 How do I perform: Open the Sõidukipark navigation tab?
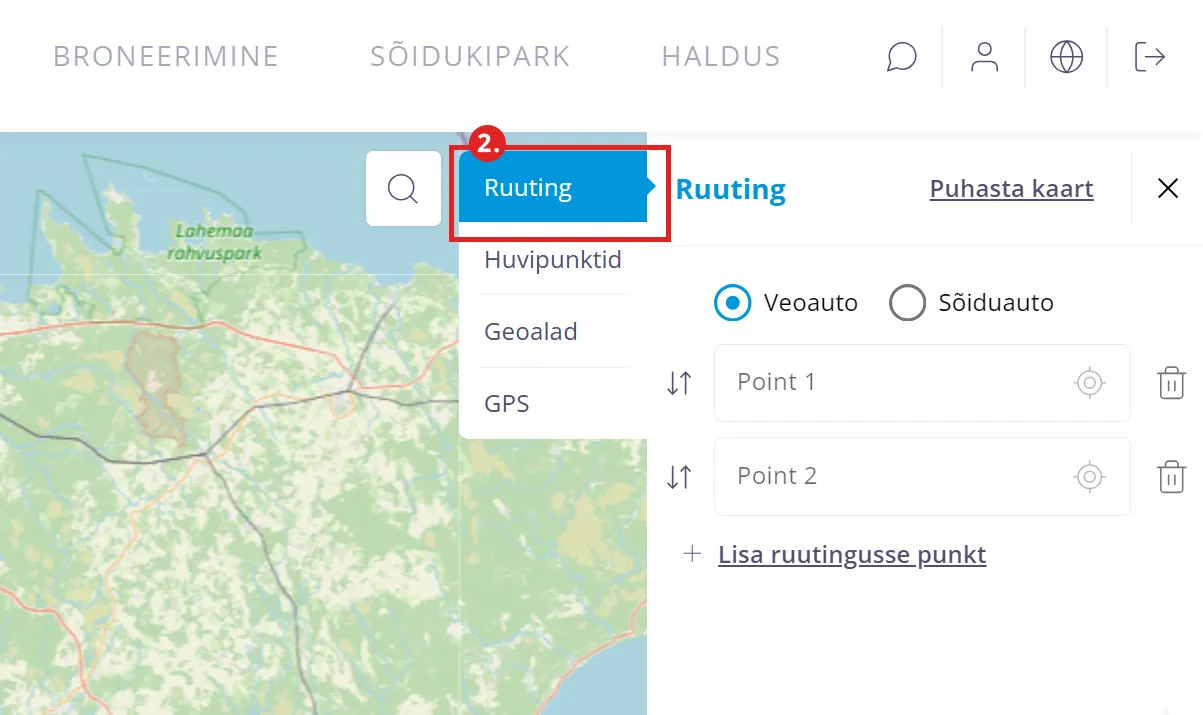470,56
